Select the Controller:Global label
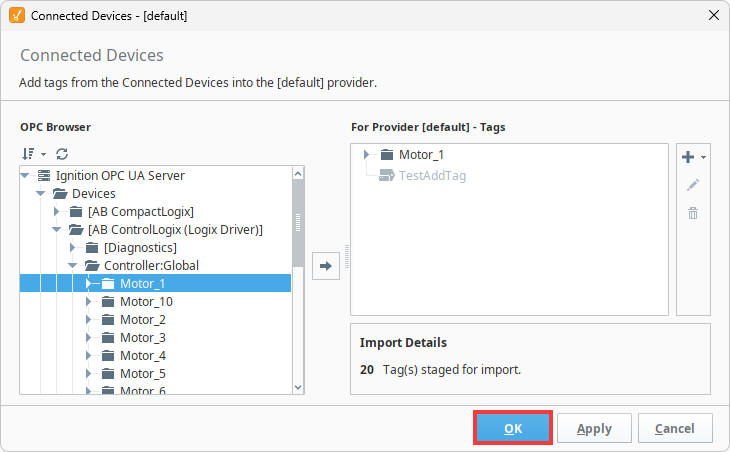Screen dimensions: 730x452 [151, 265]
